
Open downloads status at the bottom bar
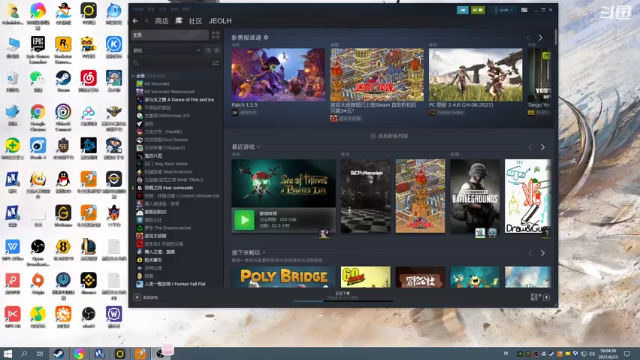pos(343,295)
